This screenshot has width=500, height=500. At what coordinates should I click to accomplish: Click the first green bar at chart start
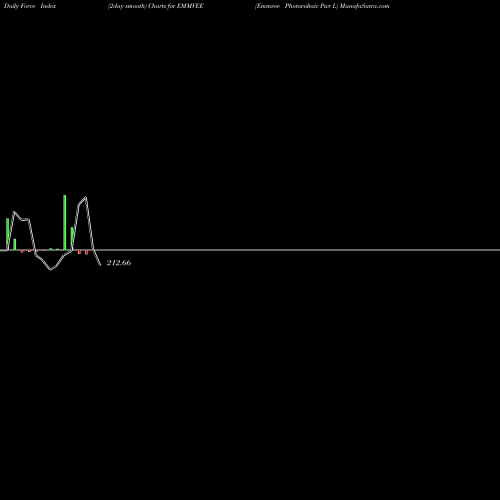(x=7, y=234)
